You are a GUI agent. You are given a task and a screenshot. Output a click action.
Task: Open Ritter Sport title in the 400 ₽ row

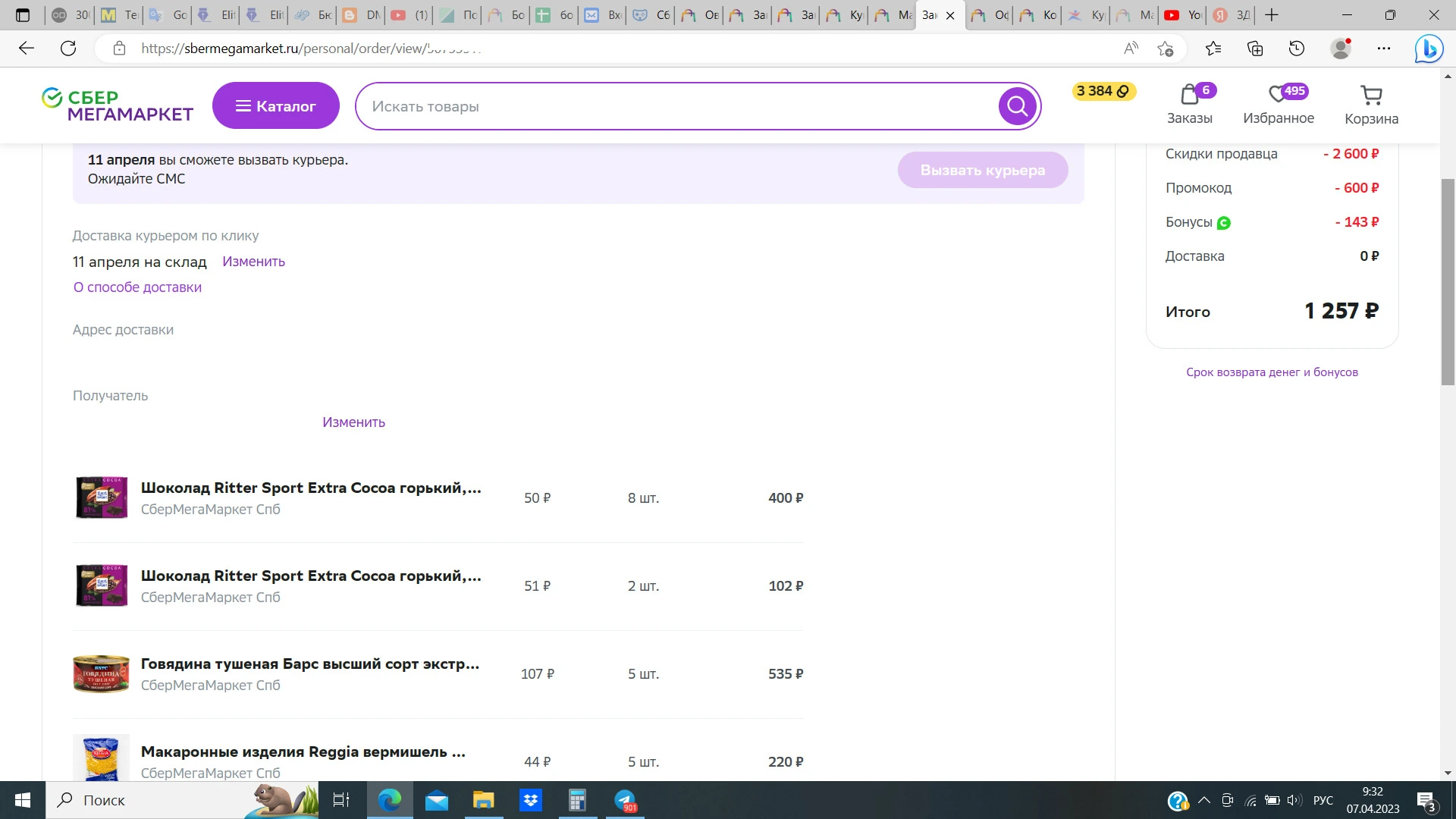[x=311, y=488]
